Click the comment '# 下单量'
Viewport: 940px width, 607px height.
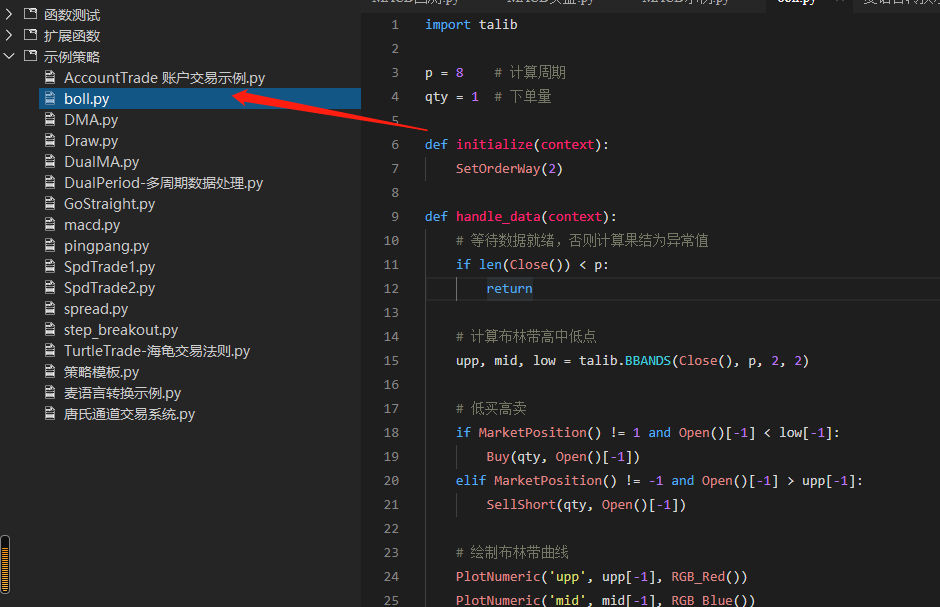pos(523,96)
